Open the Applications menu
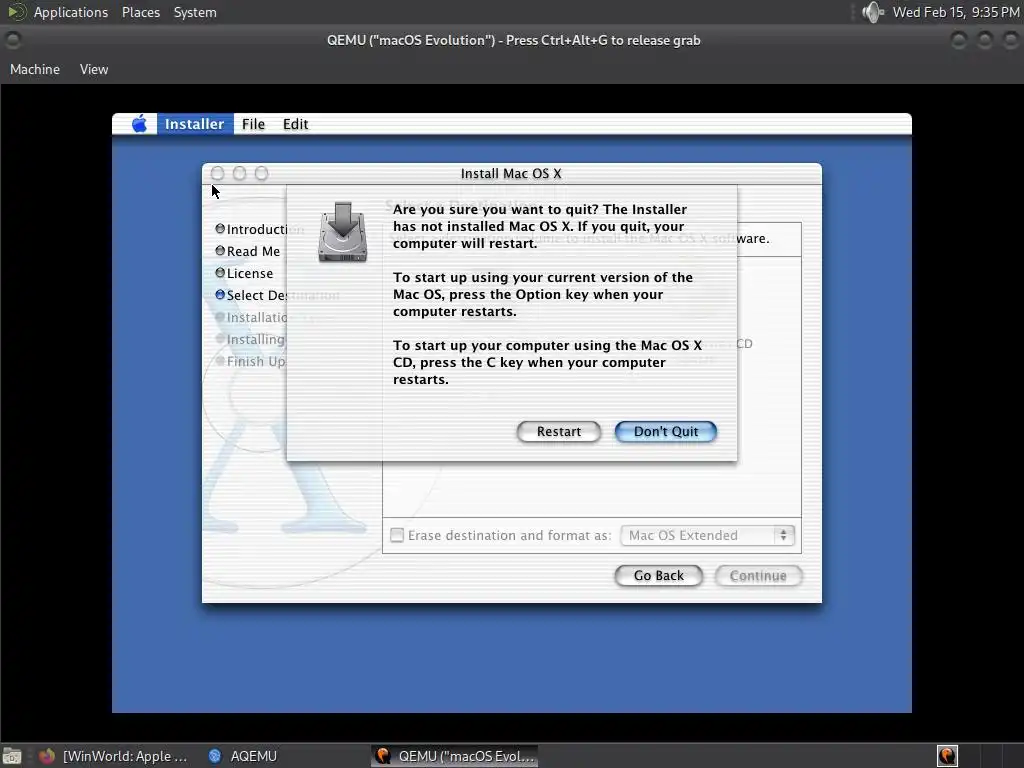The width and height of the screenshot is (1024, 768). pyautogui.click(x=71, y=12)
